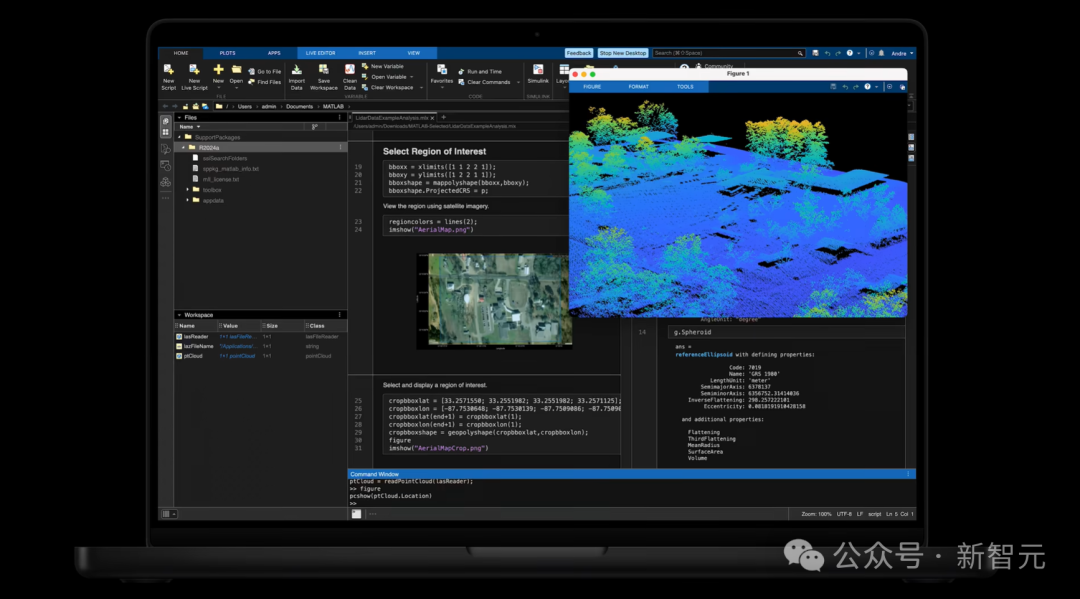Launch the Clean Data tool
This screenshot has height=599, width=1080.
[x=350, y=77]
